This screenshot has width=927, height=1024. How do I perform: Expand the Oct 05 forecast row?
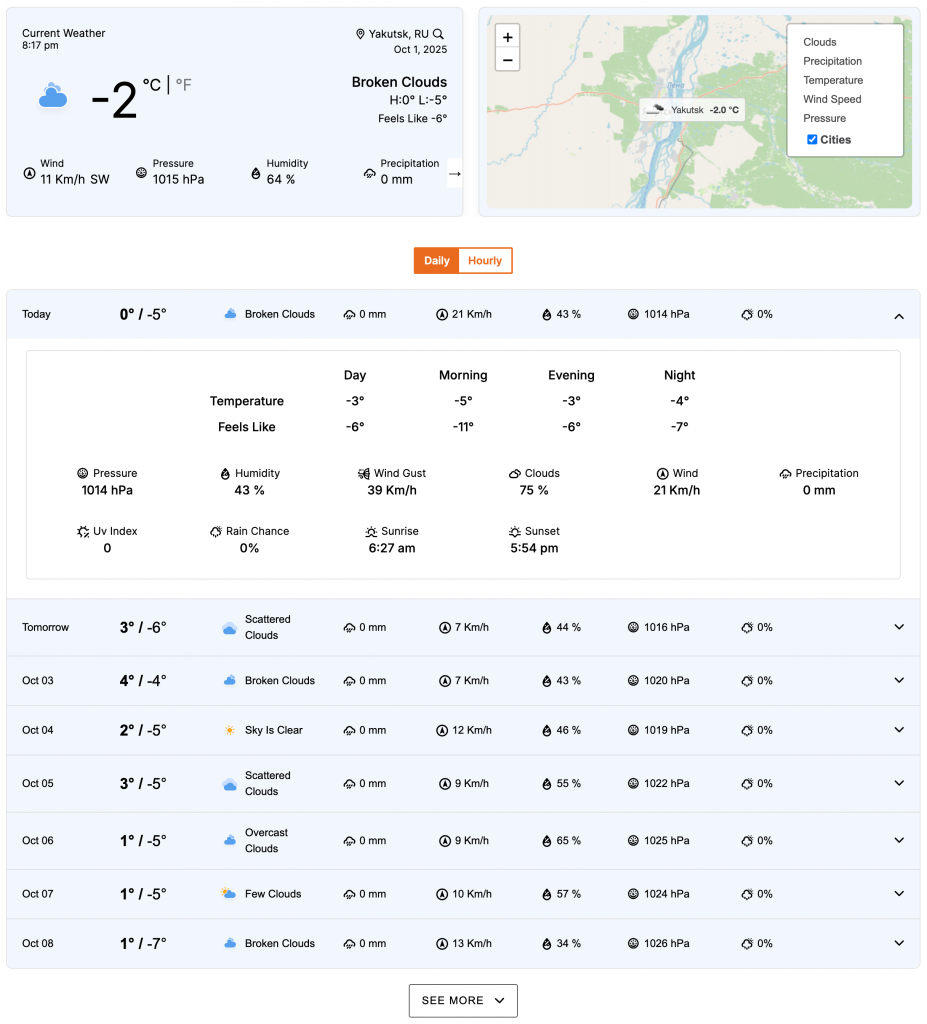[898, 783]
